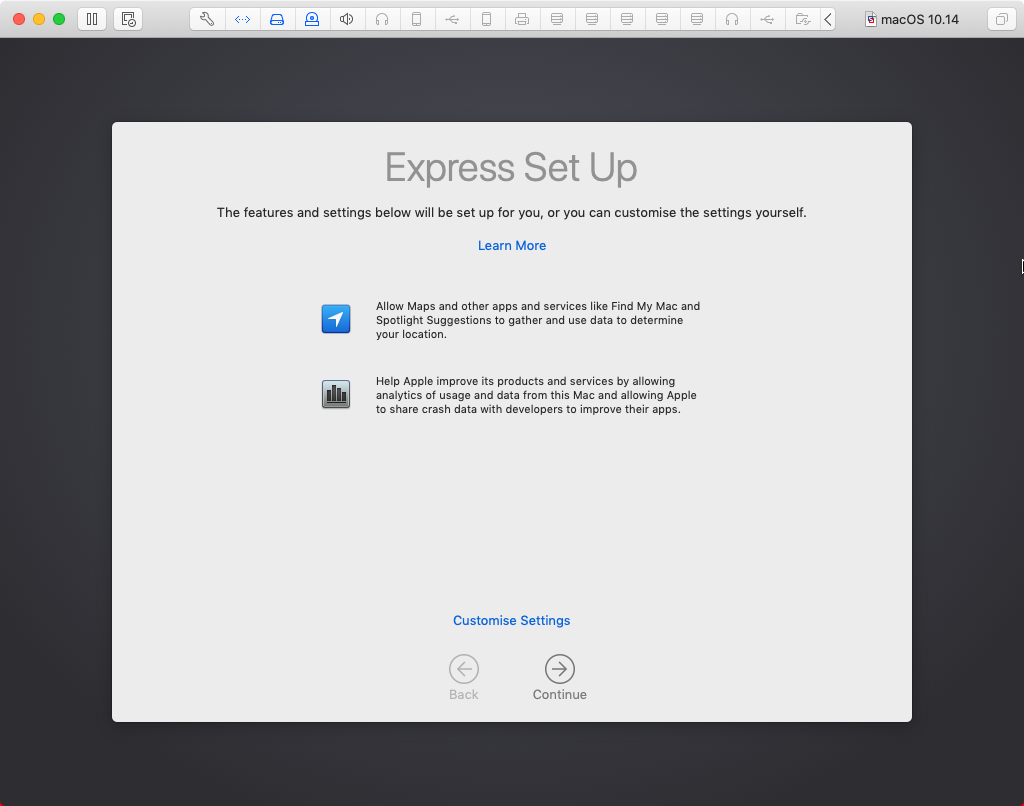
Task: Pause the virtual machine
Action: pos(91,18)
